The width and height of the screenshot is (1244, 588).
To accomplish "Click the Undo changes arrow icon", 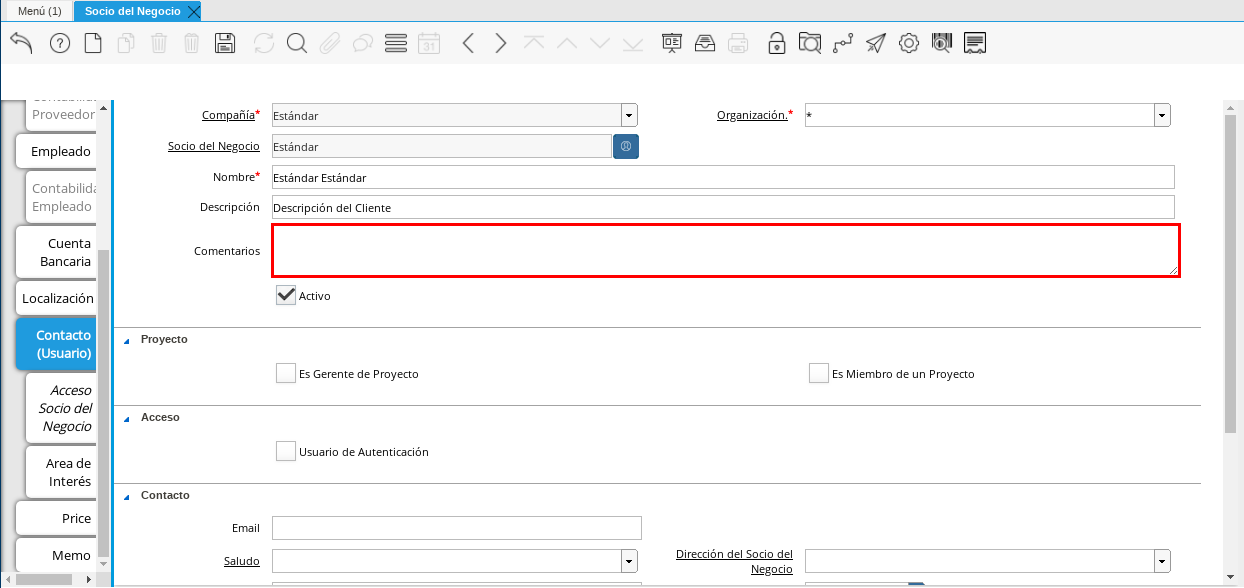I will pyautogui.click(x=22, y=43).
